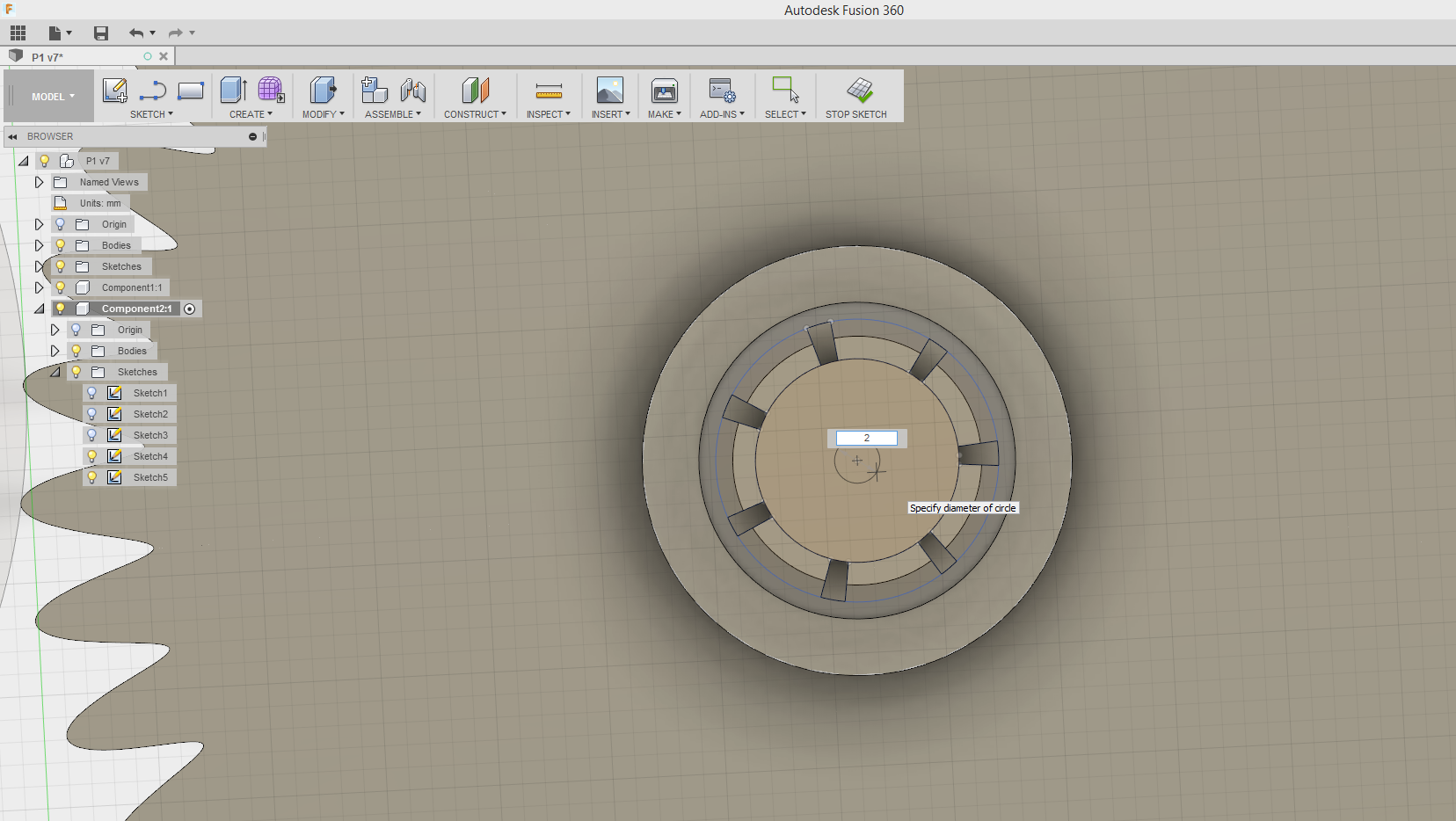
Task: Collapse the Component2:1 node
Action: [x=40, y=309]
